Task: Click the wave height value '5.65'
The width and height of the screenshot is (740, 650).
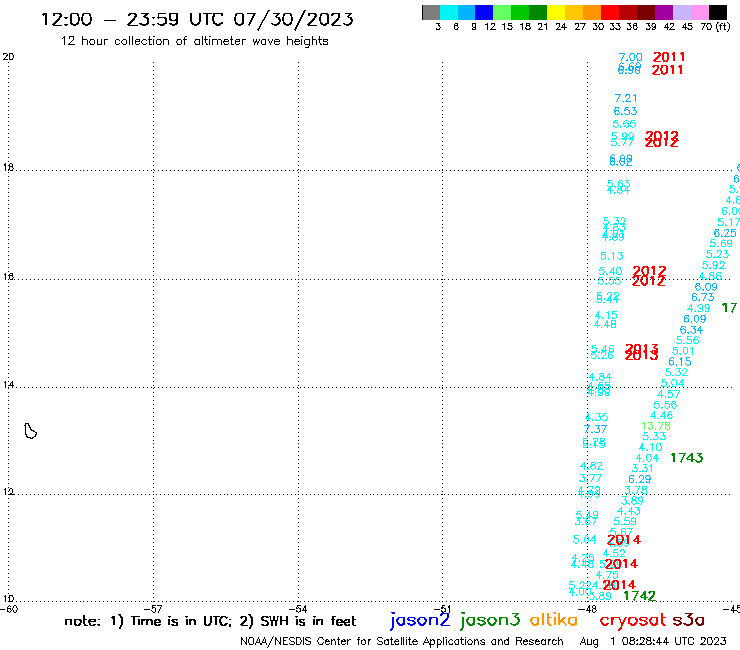Action: (x=624, y=124)
